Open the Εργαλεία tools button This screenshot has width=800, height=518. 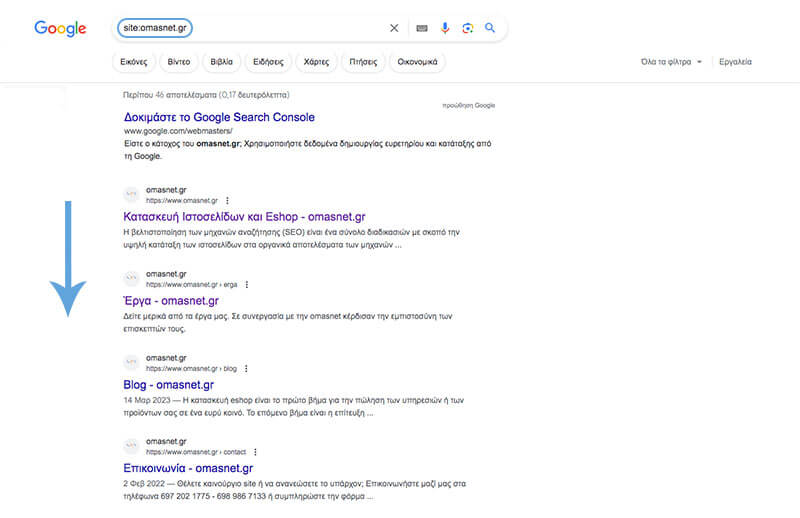(735, 62)
